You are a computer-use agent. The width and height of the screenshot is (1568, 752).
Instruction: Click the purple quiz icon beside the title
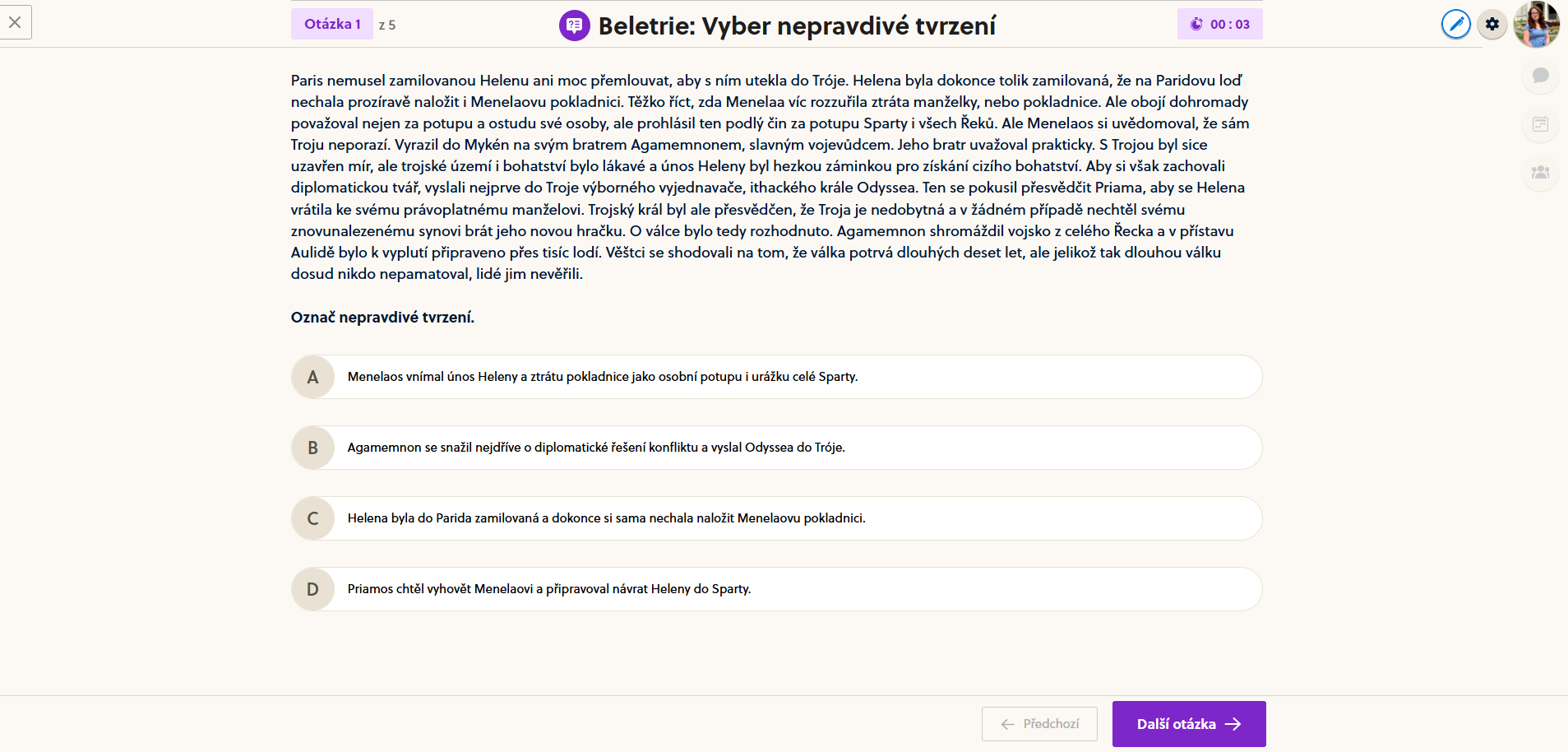coord(575,26)
